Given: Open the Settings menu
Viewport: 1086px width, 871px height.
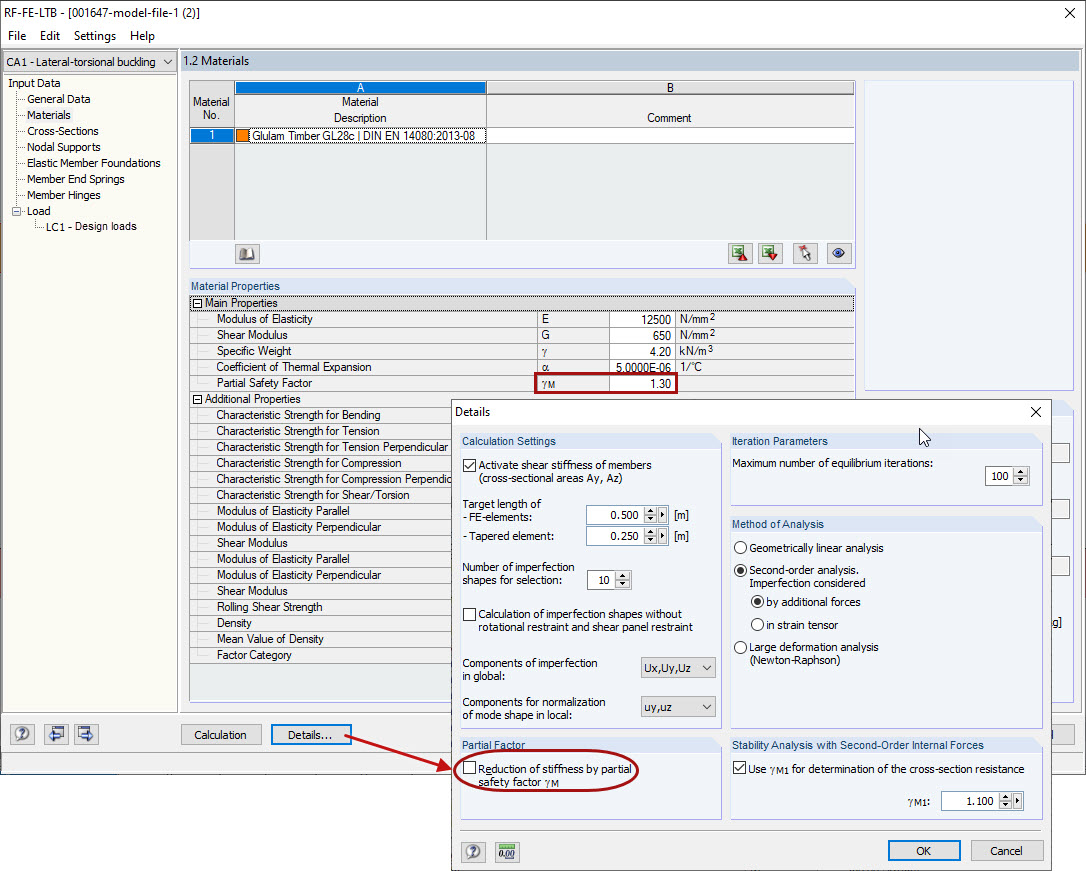Looking at the screenshot, I should click(94, 35).
